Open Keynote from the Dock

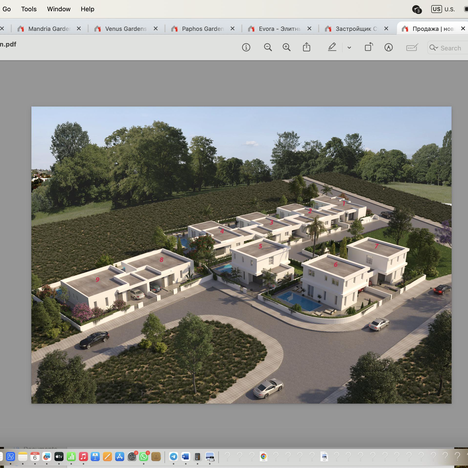(x=95, y=457)
